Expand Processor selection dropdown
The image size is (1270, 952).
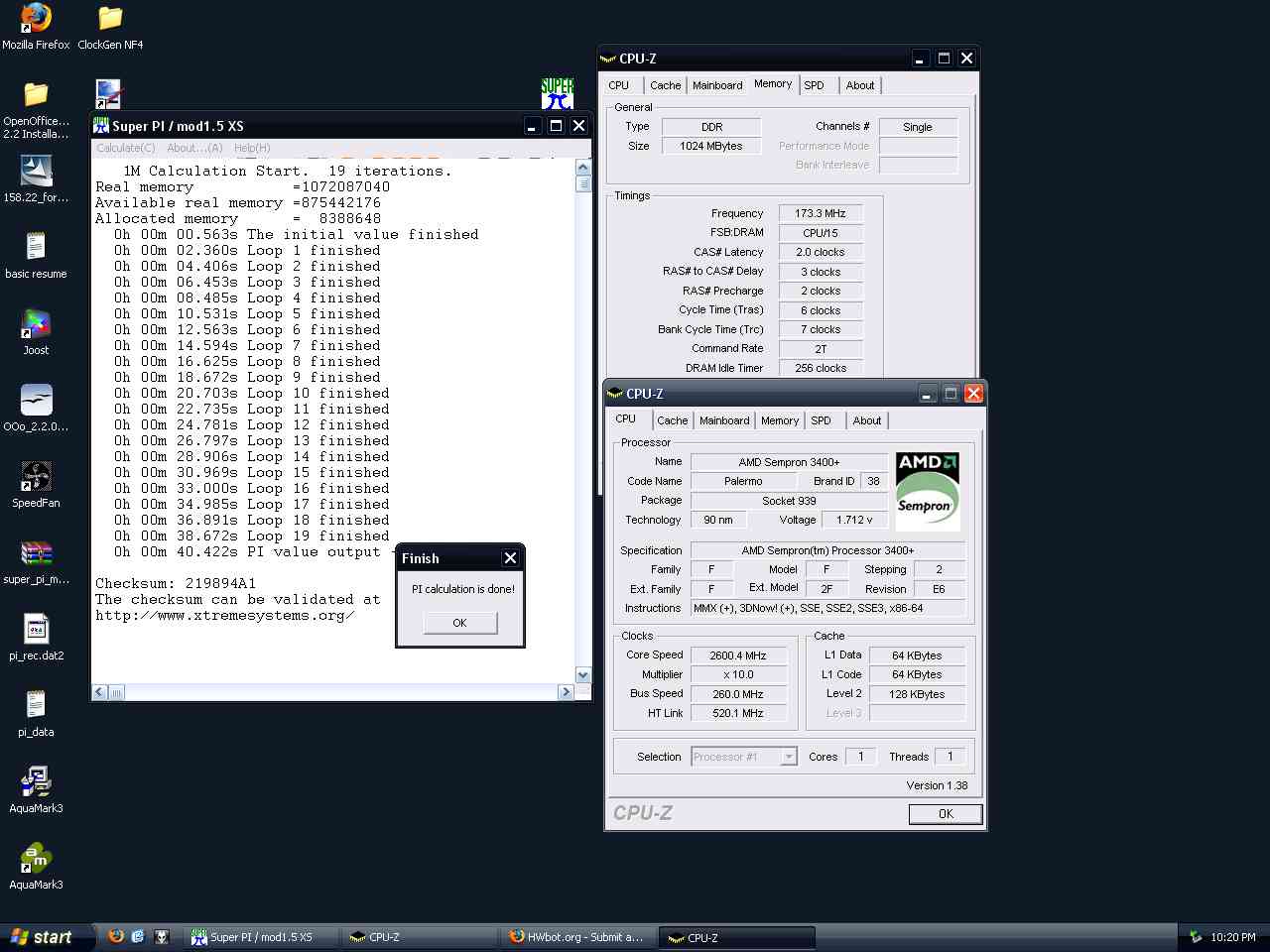pos(789,757)
